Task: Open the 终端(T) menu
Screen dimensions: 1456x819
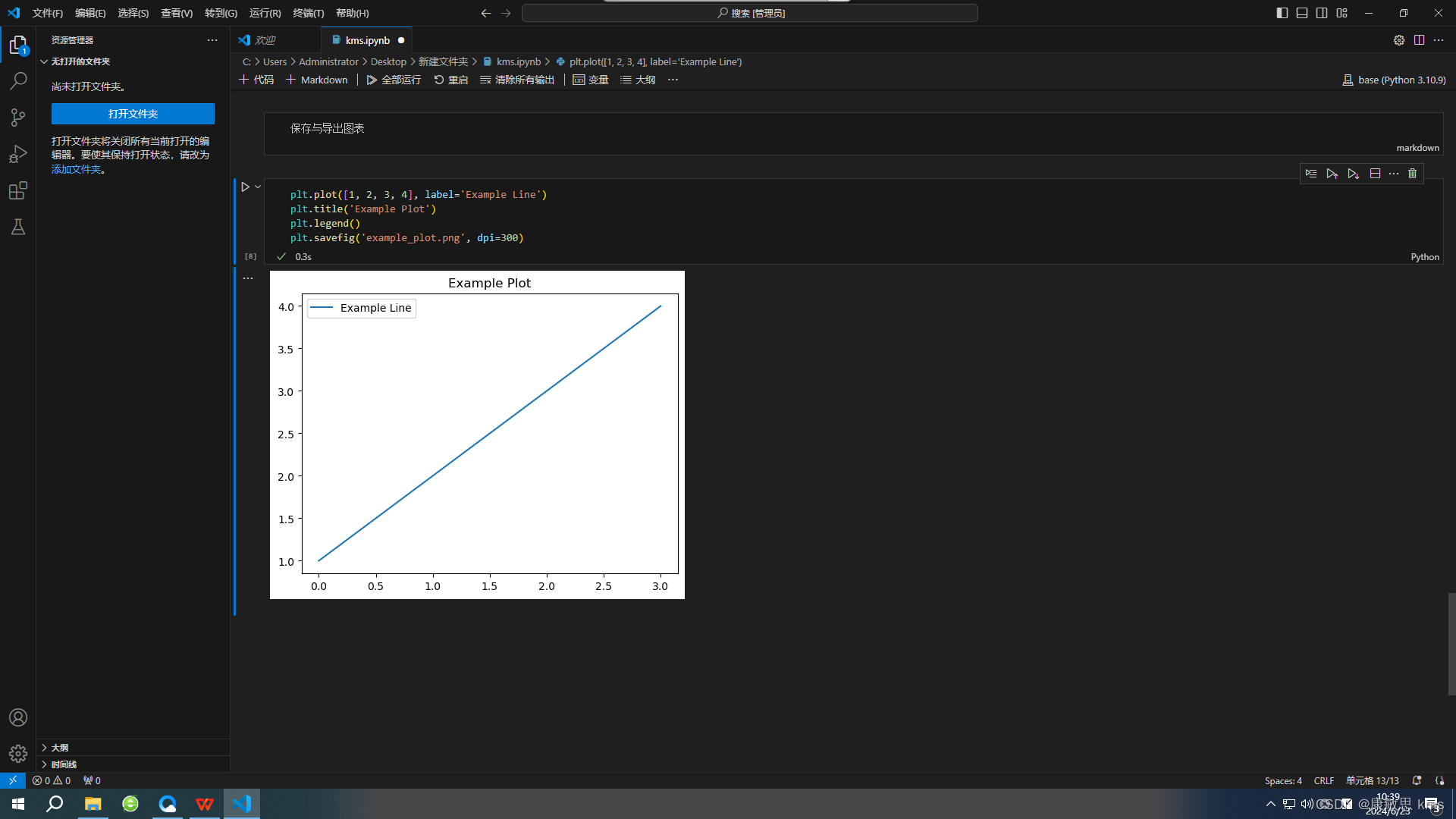Action: [308, 13]
